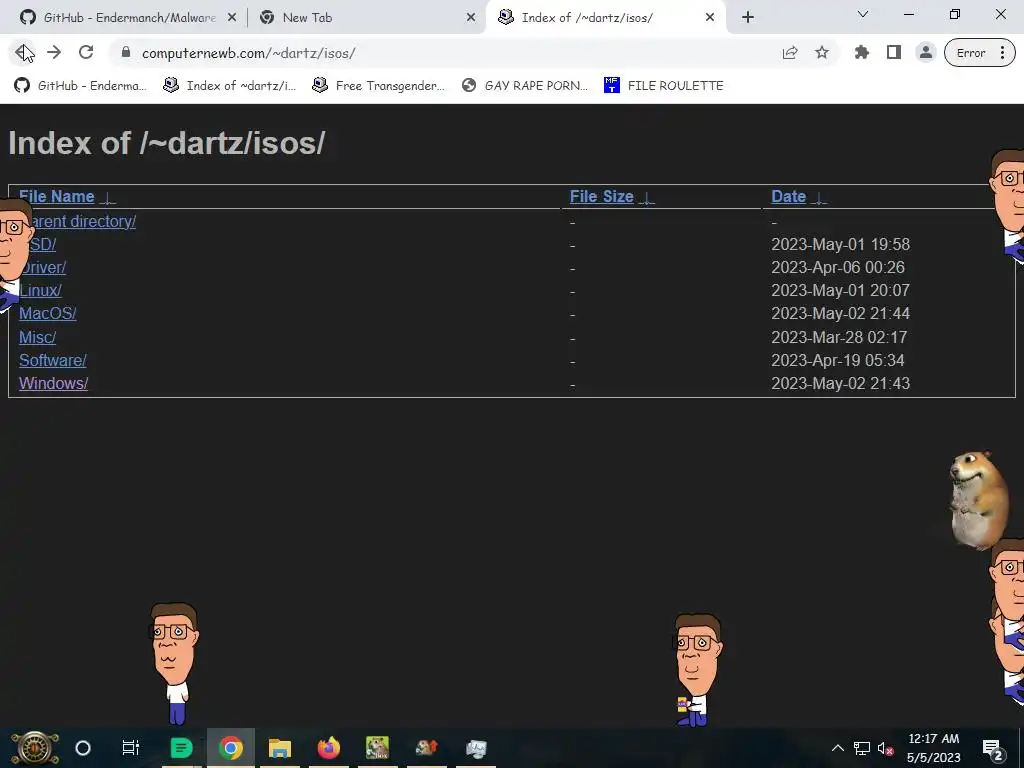
Task: Click the arrow beside File Name header
Action: click(x=108, y=198)
